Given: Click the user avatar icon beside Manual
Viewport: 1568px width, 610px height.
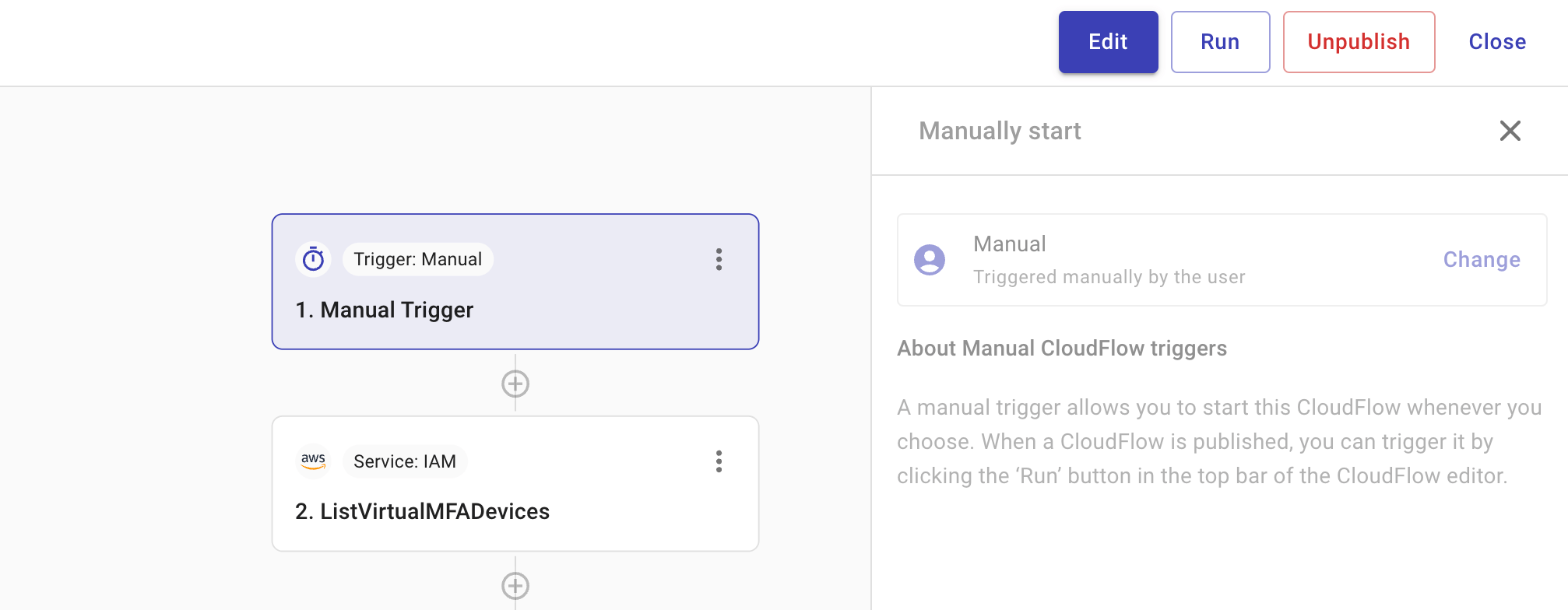Looking at the screenshot, I should 930,260.
